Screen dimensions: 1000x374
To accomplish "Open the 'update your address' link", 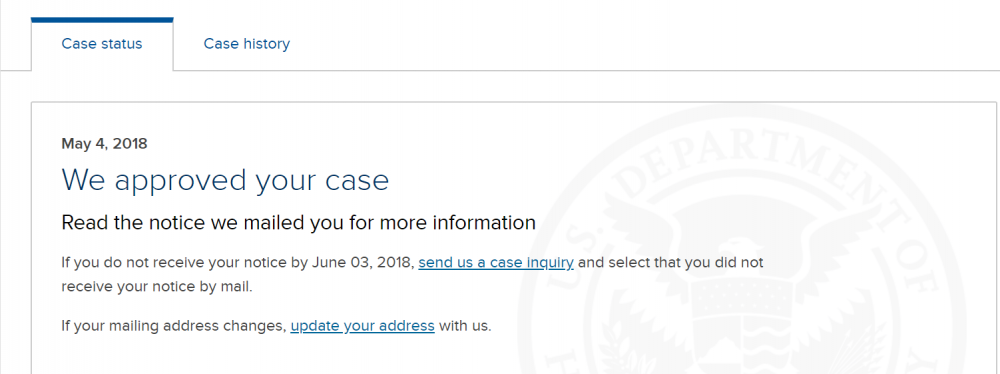I will (x=362, y=326).
